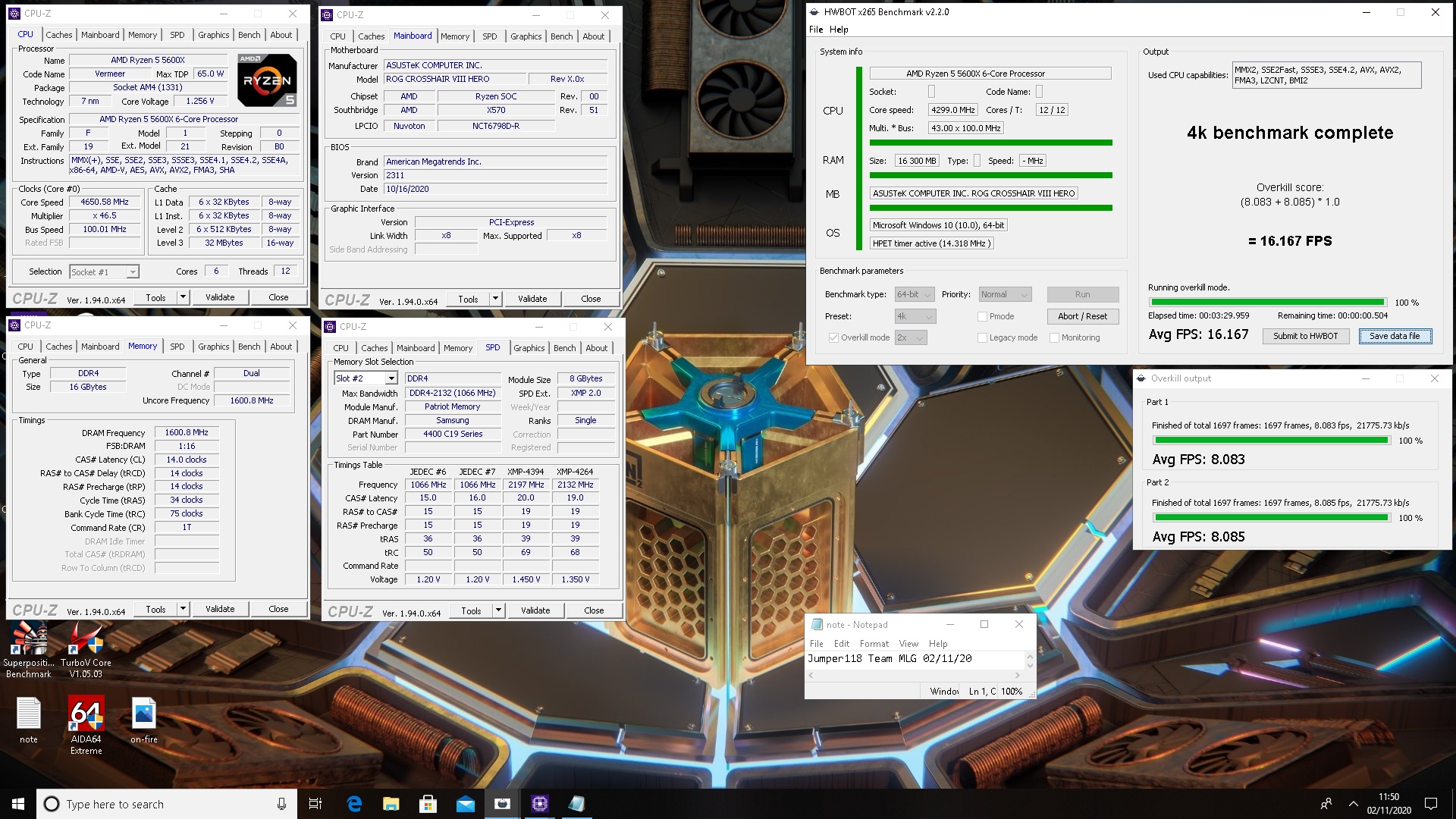Image resolution: width=1456 pixels, height=819 pixels.
Task: Open File Explorer from the taskbar
Action: point(391,804)
